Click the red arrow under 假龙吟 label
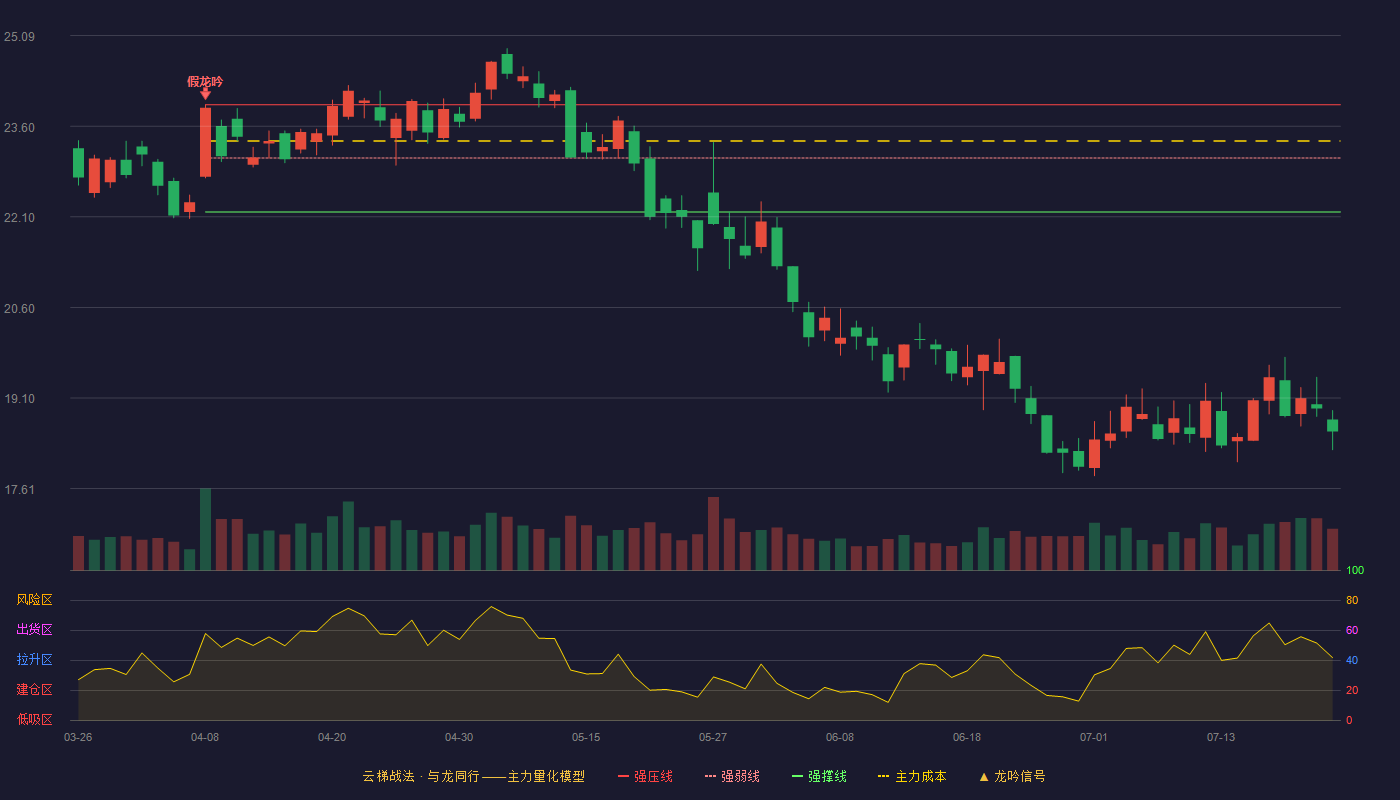Screen dimensions: 1400x800 [x=205, y=94]
